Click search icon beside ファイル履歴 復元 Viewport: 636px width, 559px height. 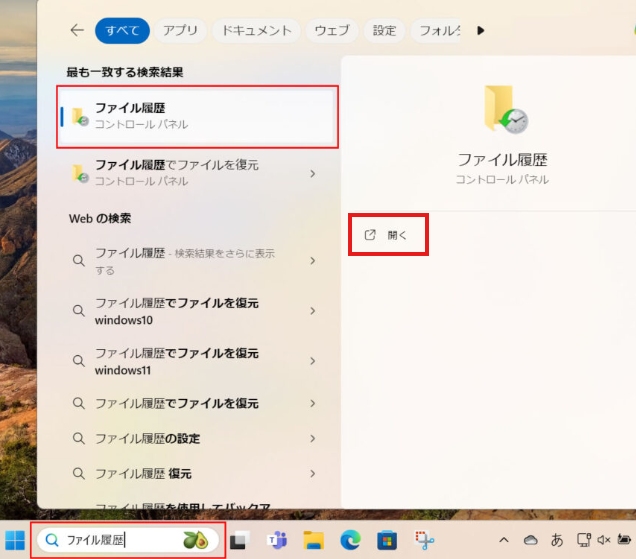79,473
